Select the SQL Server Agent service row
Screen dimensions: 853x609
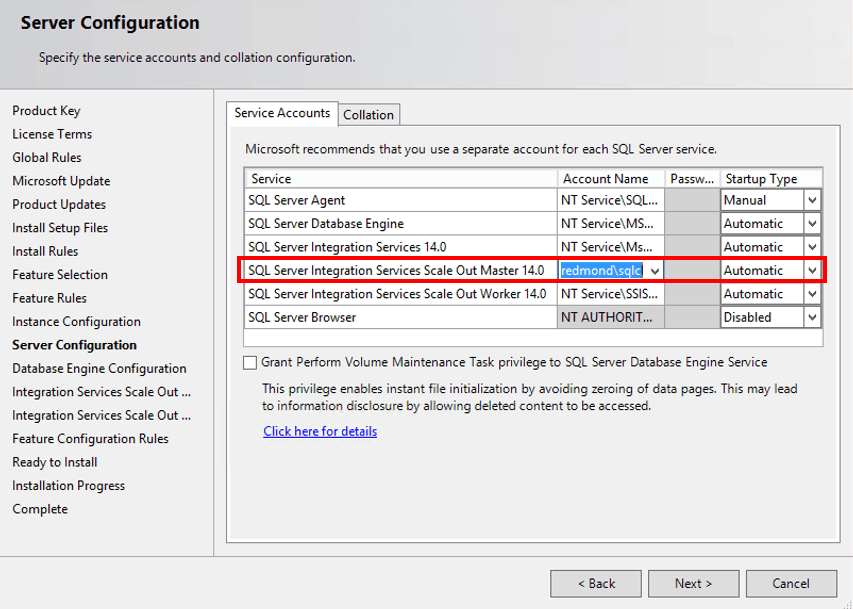401,200
